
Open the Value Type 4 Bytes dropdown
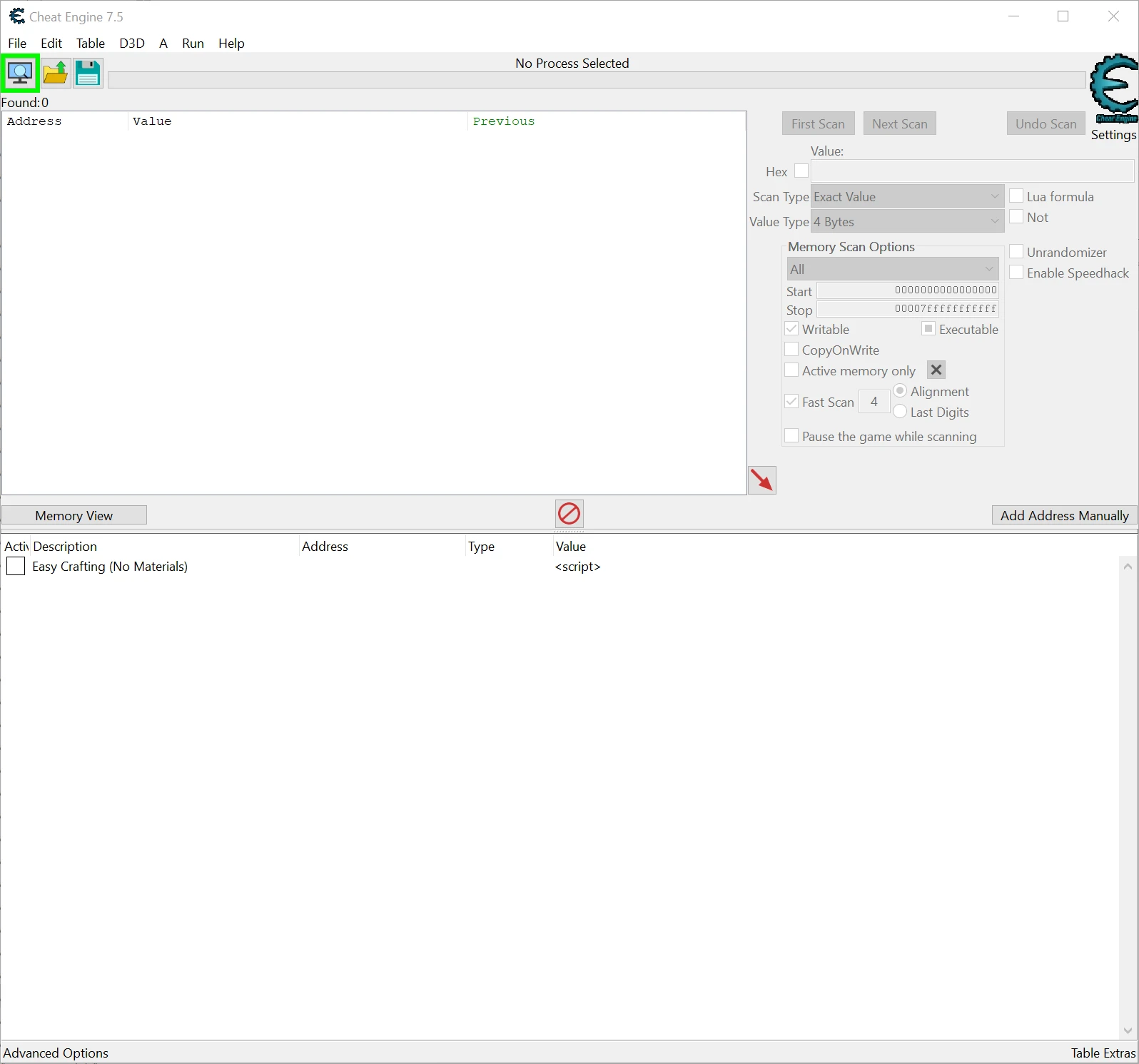pos(907,222)
